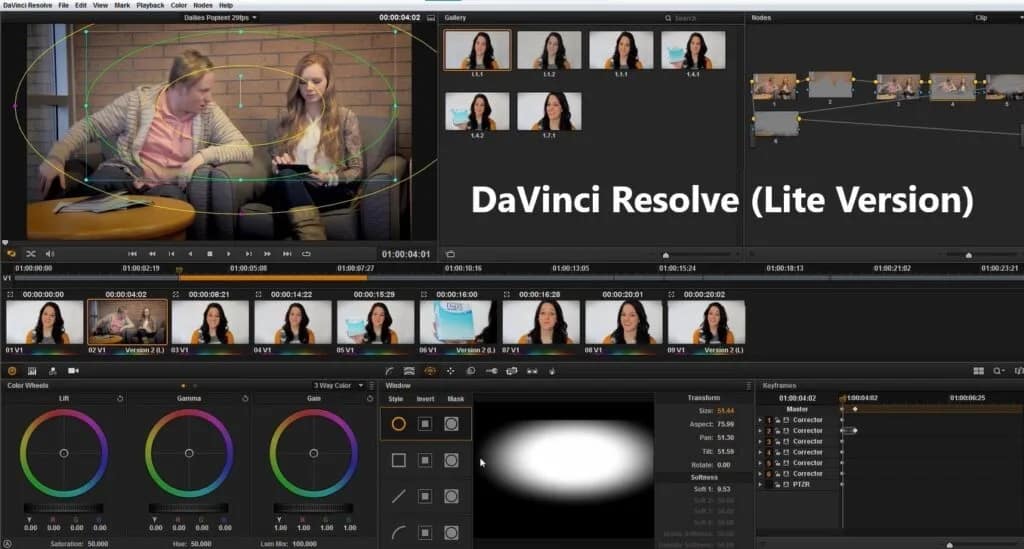
Task: Click the Soft 1 value 9.53
Action: click(x=724, y=489)
